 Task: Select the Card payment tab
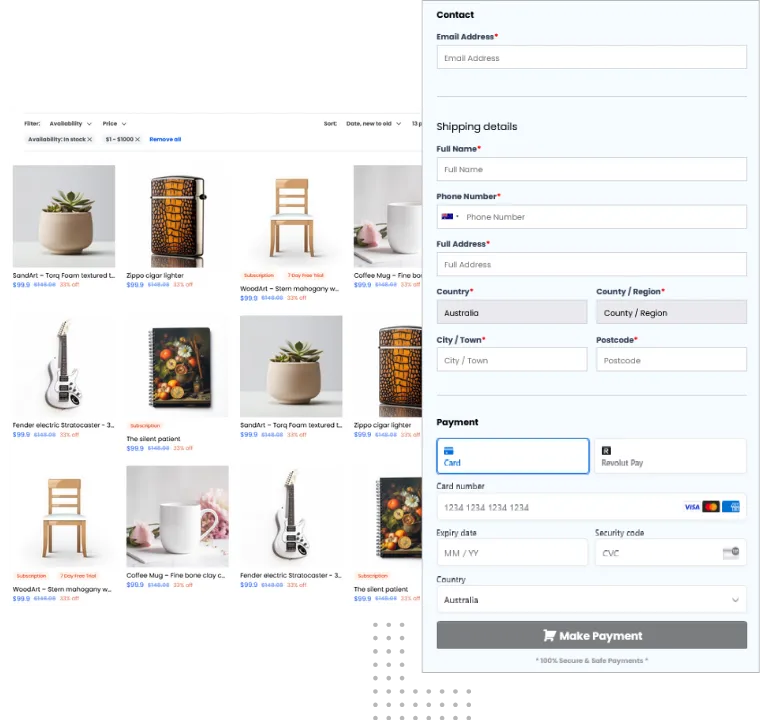click(513, 456)
